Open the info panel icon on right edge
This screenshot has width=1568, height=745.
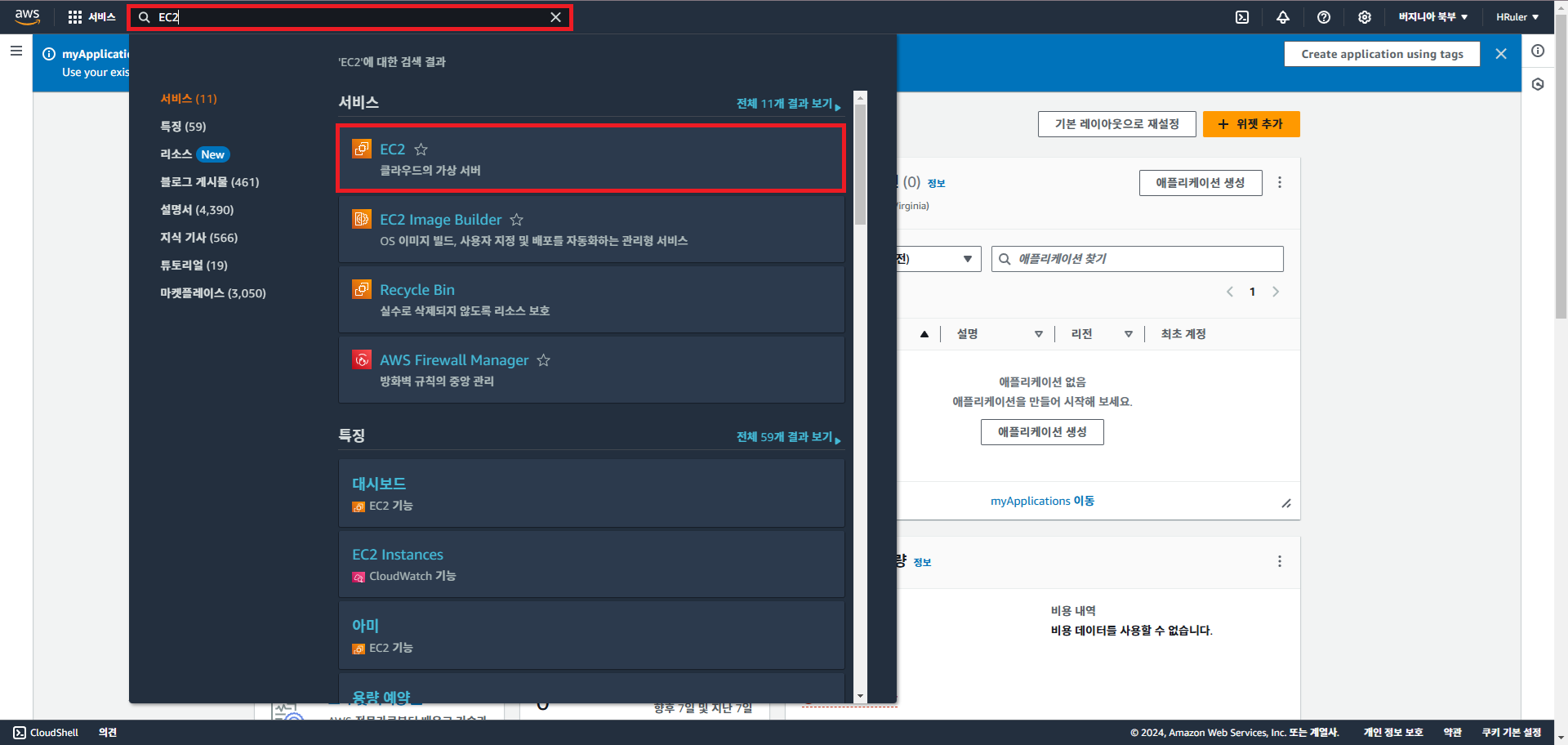click(1538, 51)
